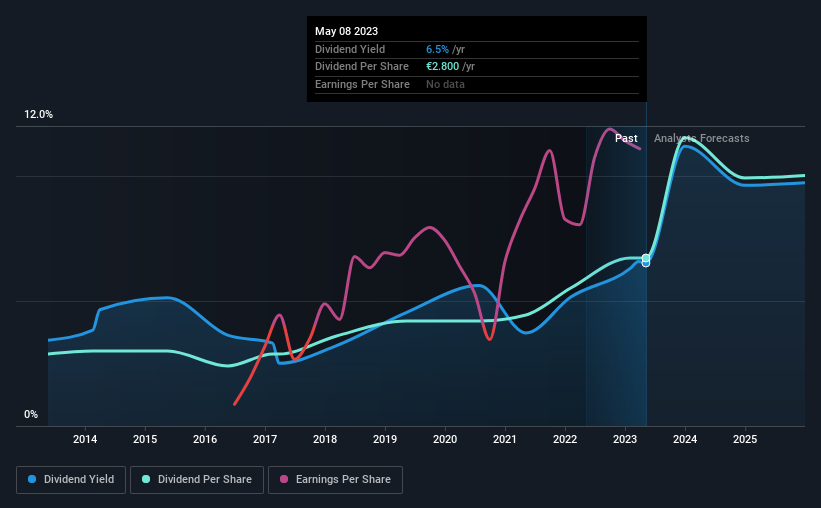Click the May 08 2023 tooltip date
Screen dimensions: 821x508
pos(347,31)
